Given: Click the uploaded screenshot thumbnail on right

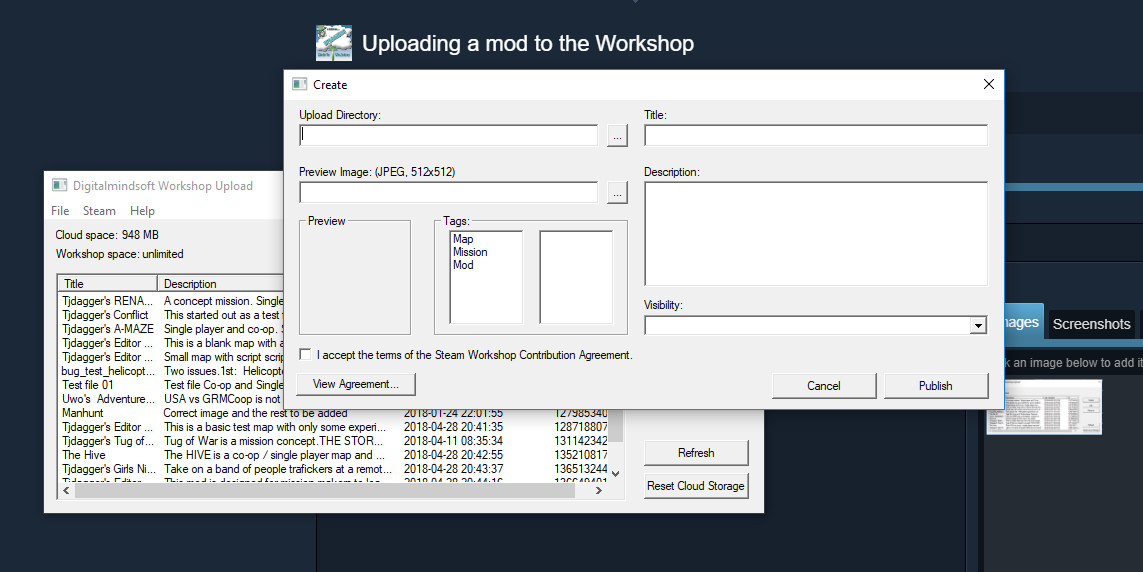Looking at the screenshot, I should tap(1044, 407).
